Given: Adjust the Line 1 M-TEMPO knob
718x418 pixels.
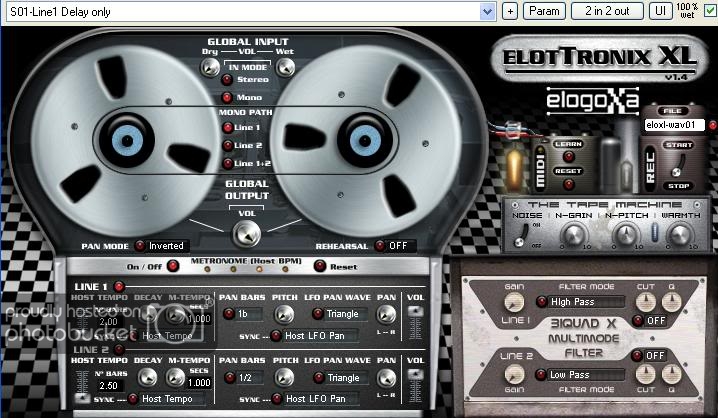Looking at the screenshot, I should tap(175, 315).
